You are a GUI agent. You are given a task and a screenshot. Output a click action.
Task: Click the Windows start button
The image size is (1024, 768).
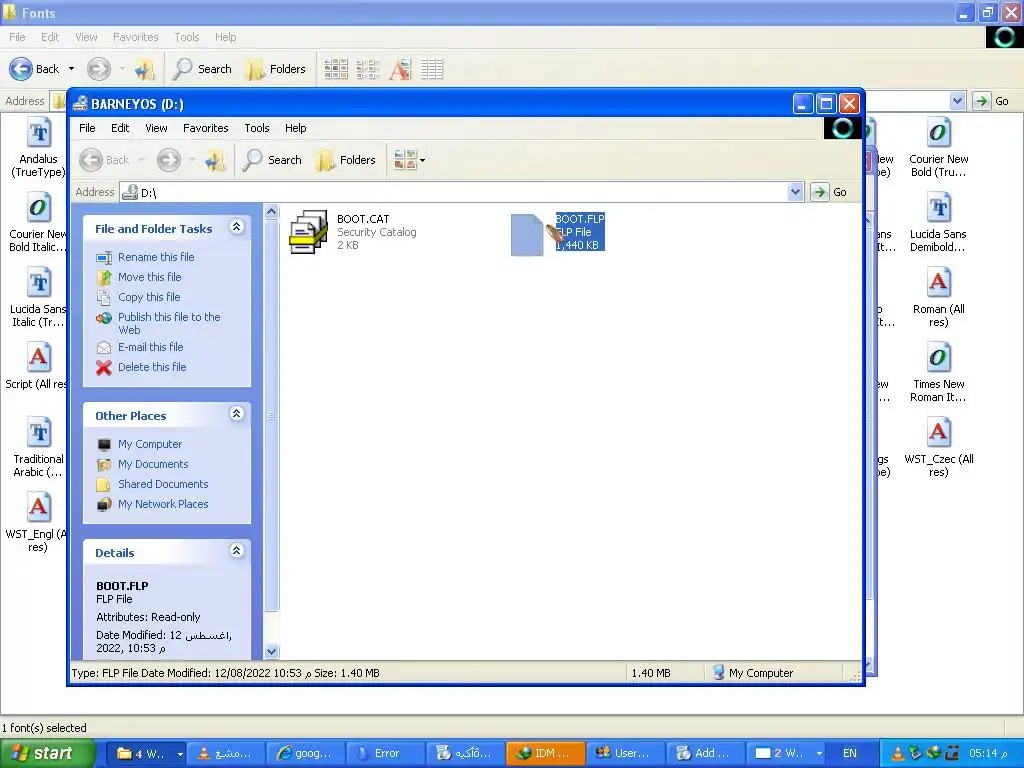pos(48,753)
